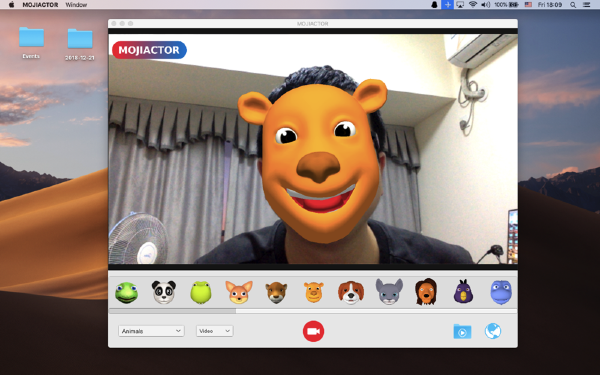Viewport: 600px width, 375px height.
Task: Select the orange fox avatar
Action: 239,292
